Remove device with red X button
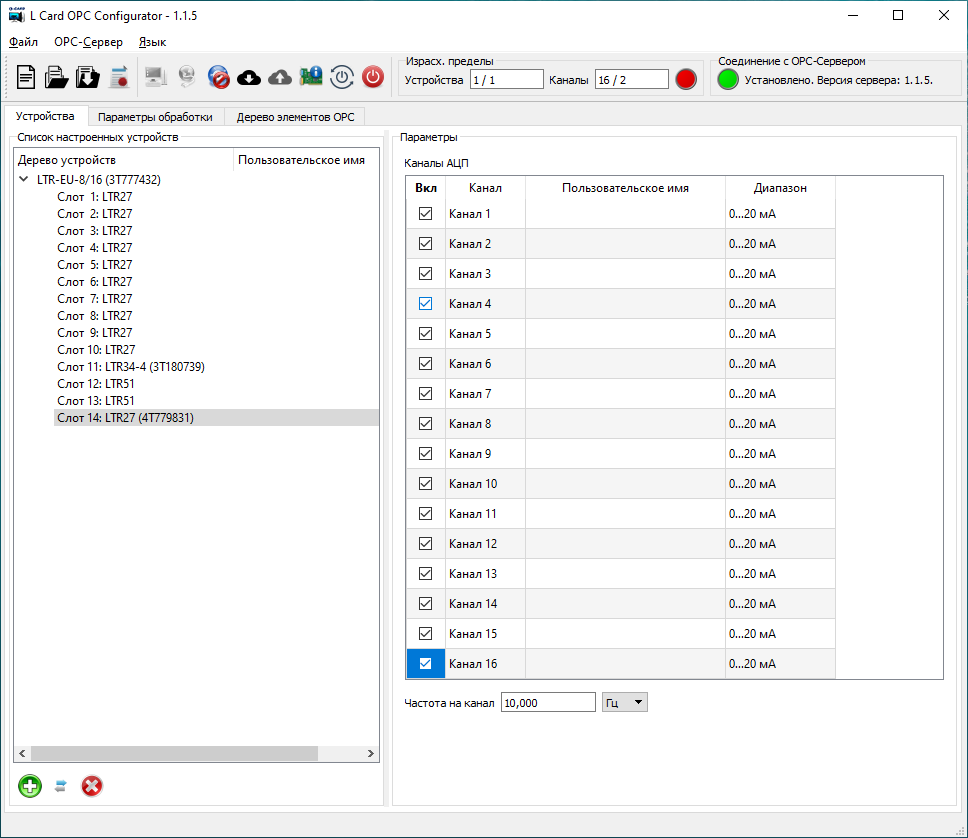Screen dimensions: 968x838 (x=92, y=786)
